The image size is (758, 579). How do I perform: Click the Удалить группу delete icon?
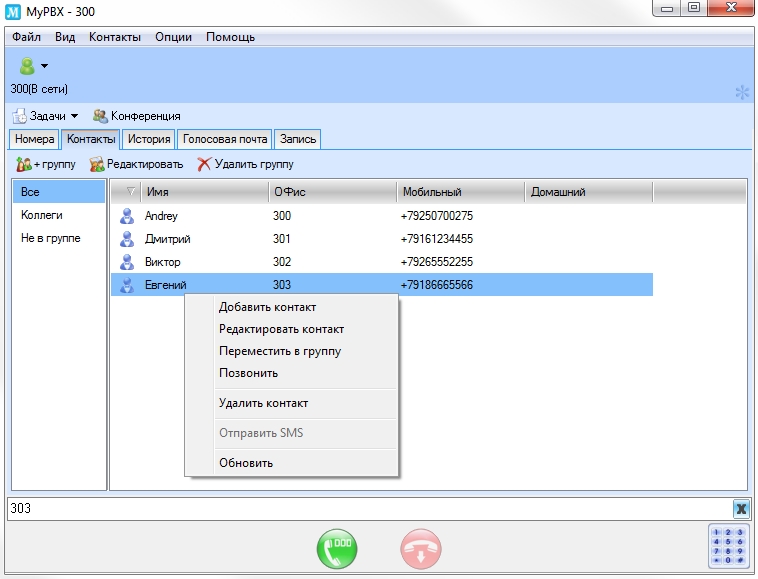tap(204, 164)
